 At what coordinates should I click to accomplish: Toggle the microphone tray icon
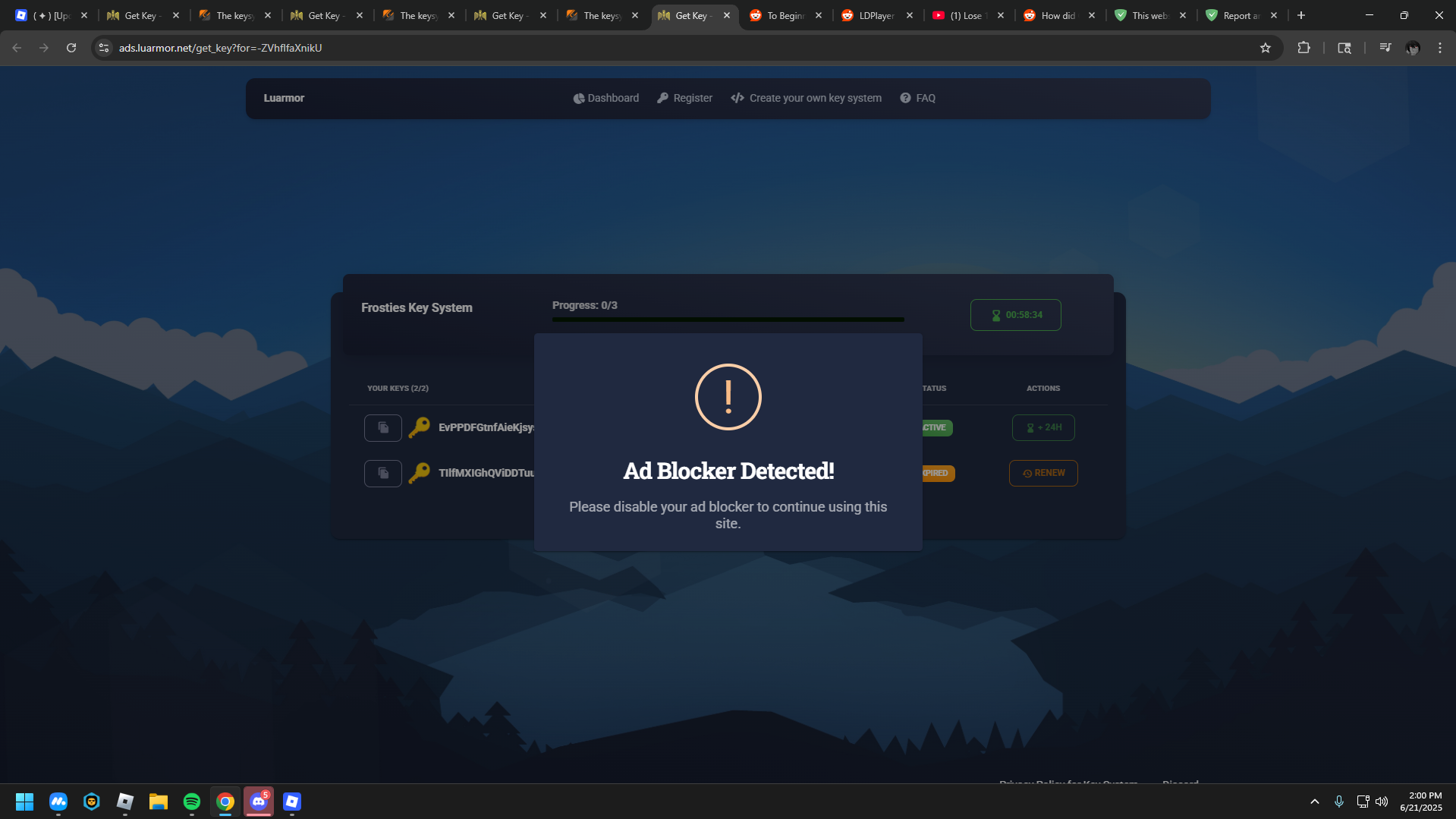click(1338, 802)
